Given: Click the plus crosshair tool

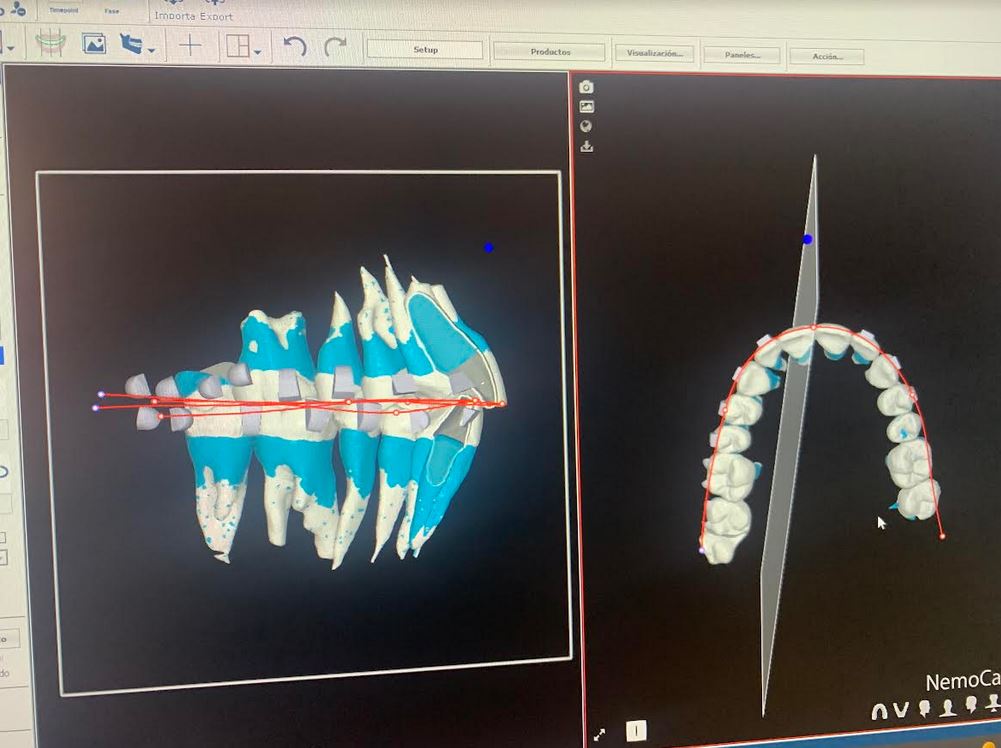Looking at the screenshot, I should point(190,45).
